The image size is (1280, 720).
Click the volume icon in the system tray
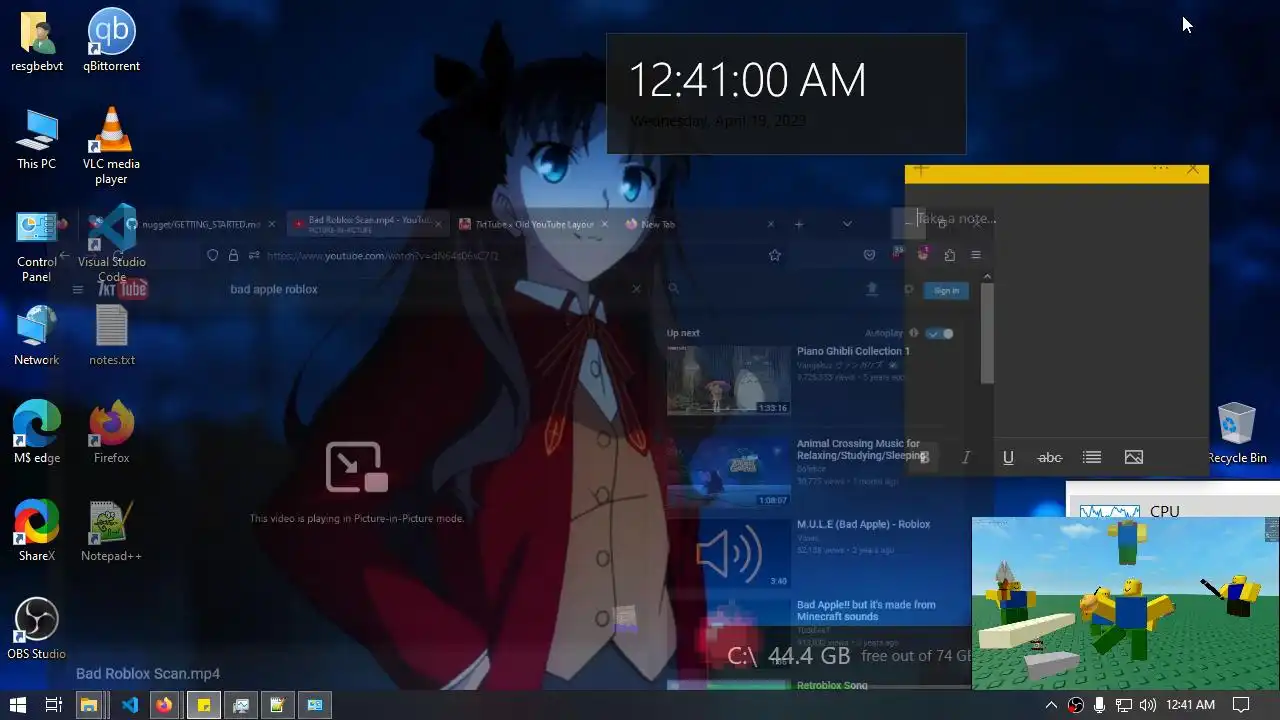[1147, 705]
